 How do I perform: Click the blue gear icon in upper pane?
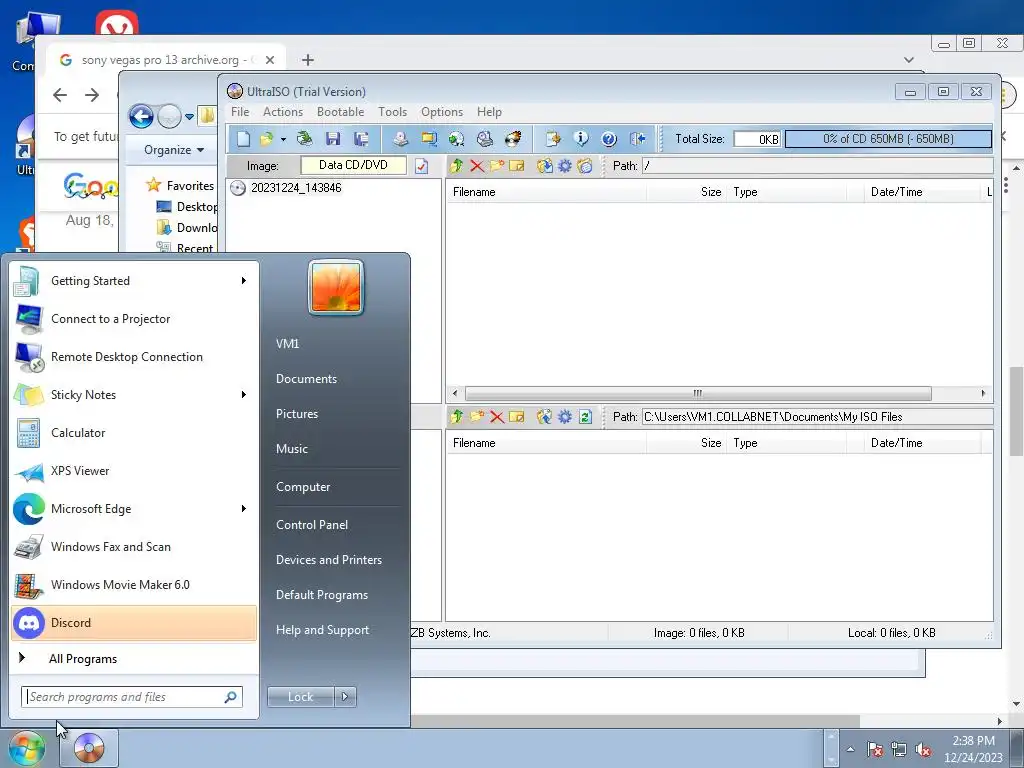coord(564,166)
